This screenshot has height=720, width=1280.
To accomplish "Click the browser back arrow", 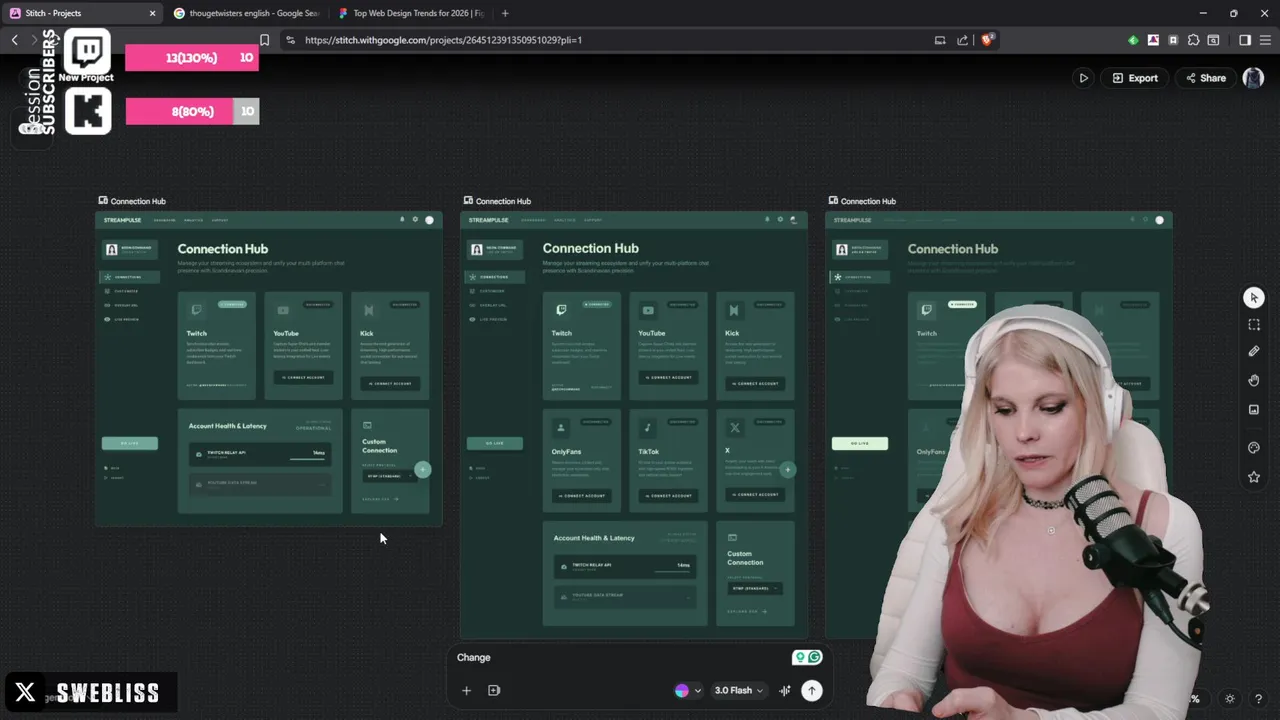I will pyautogui.click(x=14, y=40).
